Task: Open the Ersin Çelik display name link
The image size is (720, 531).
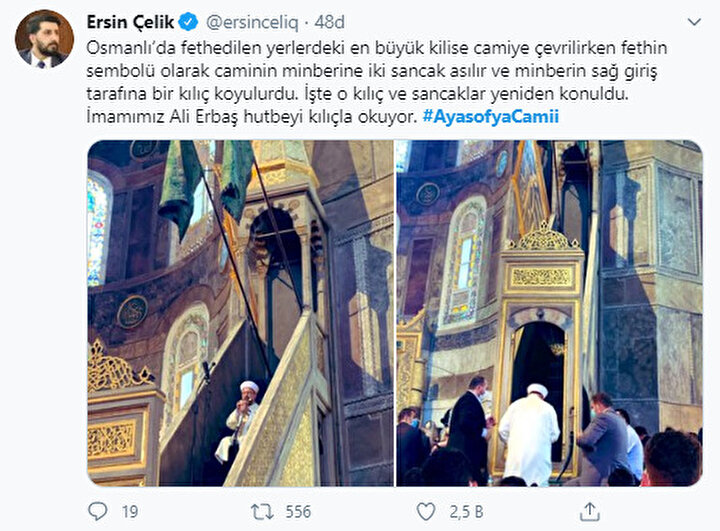Action: point(130,22)
